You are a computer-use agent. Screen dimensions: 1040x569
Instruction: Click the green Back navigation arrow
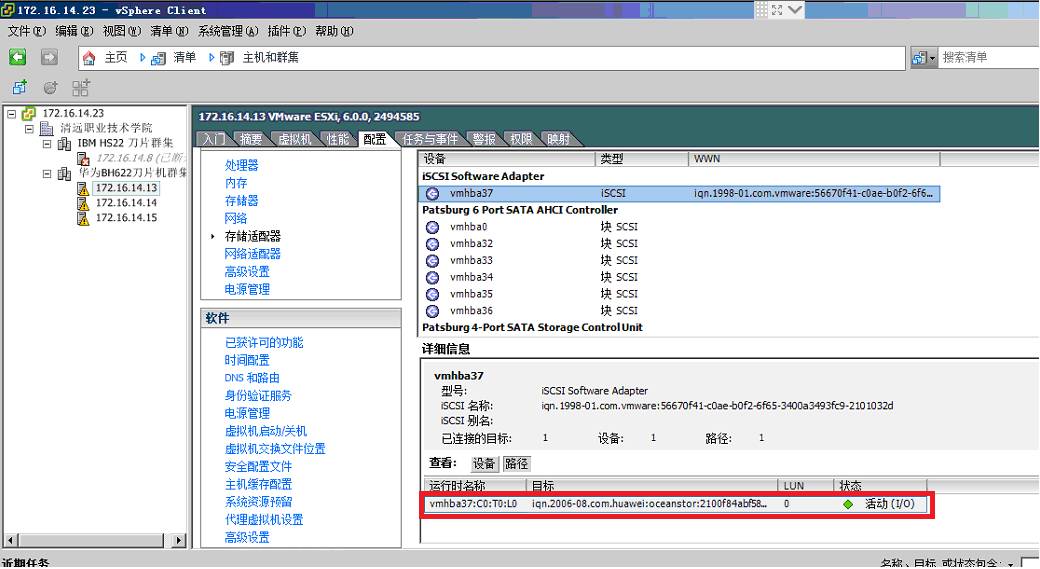click(x=18, y=58)
